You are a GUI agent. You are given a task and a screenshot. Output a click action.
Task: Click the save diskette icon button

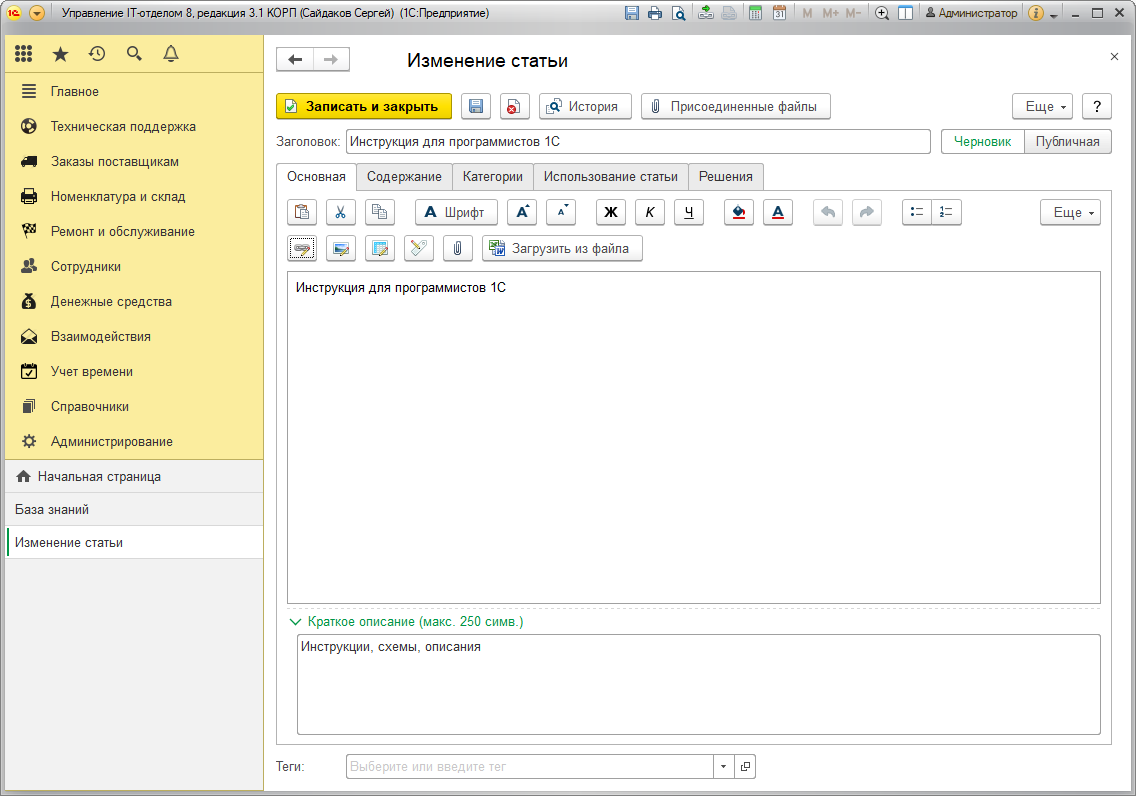[x=476, y=106]
